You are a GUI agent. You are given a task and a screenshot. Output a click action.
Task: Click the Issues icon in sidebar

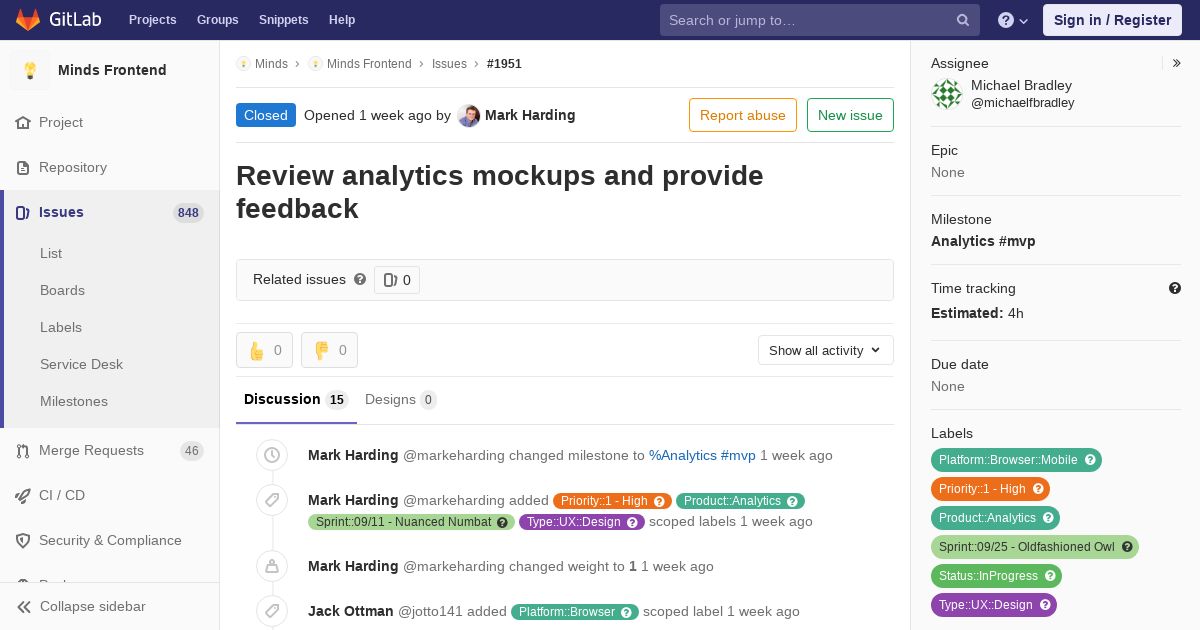click(23, 213)
